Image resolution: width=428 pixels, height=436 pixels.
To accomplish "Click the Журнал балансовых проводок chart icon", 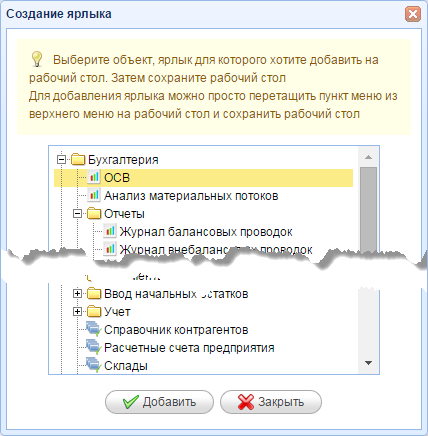I will pos(110,231).
